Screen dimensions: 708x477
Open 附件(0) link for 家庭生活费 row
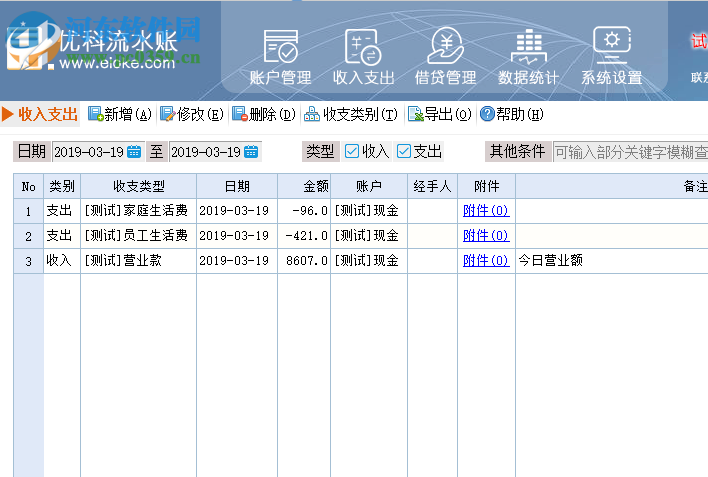tap(486, 210)
